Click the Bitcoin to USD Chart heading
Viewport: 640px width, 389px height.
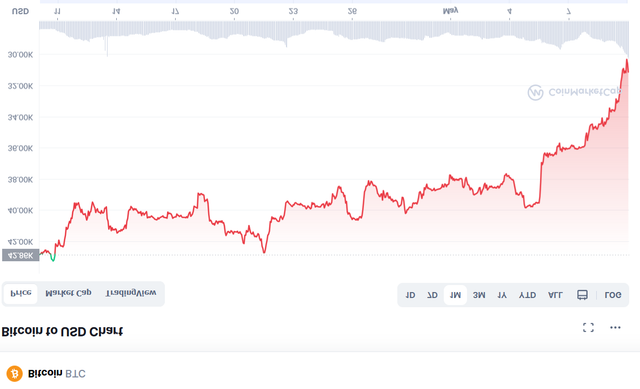[62, 331]
